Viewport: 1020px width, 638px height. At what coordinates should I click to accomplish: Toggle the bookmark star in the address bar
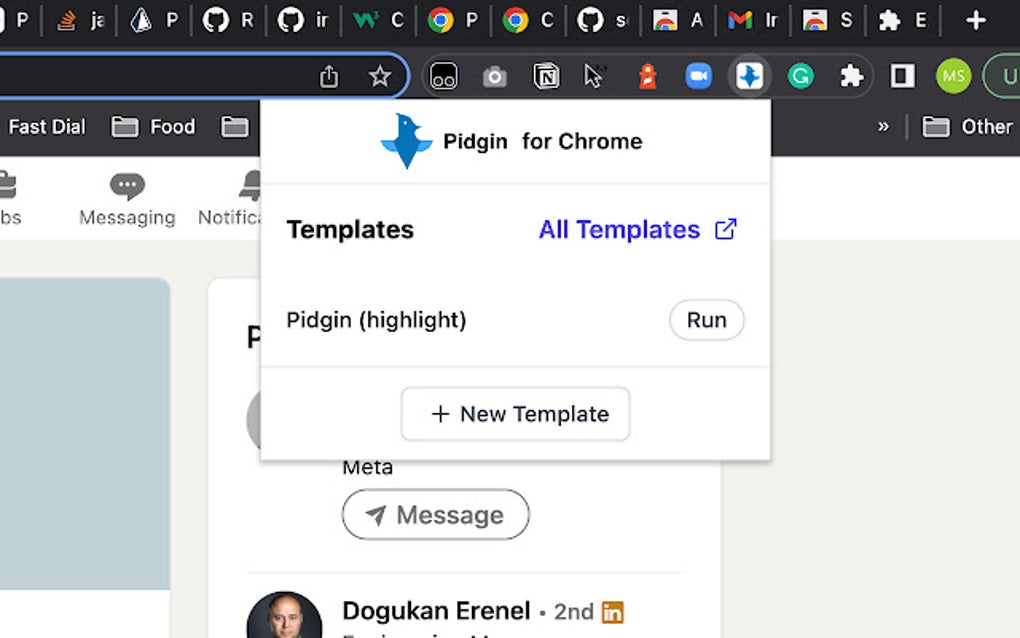(x=380, y=75)
